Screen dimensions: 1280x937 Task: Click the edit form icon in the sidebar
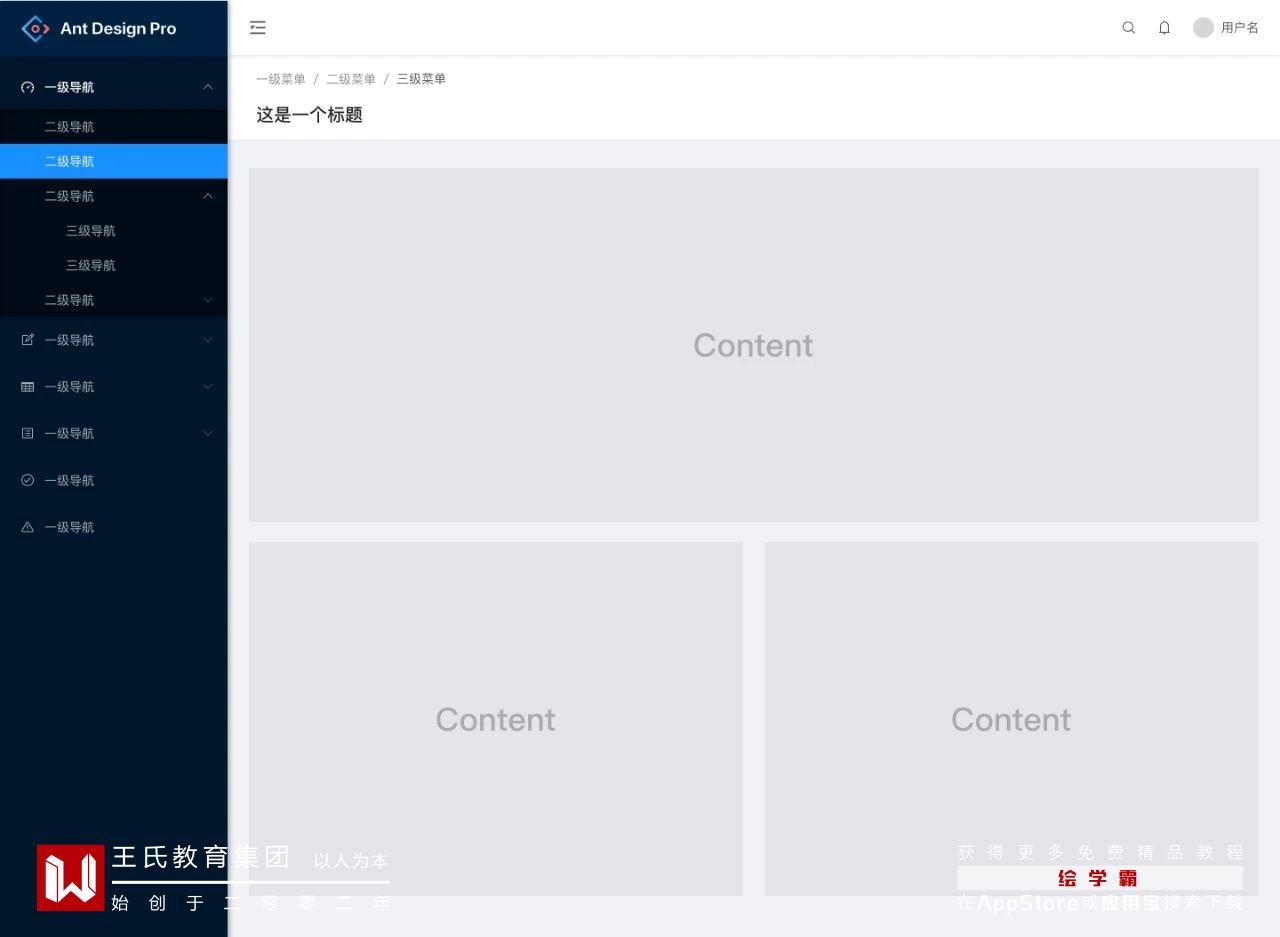28,340
